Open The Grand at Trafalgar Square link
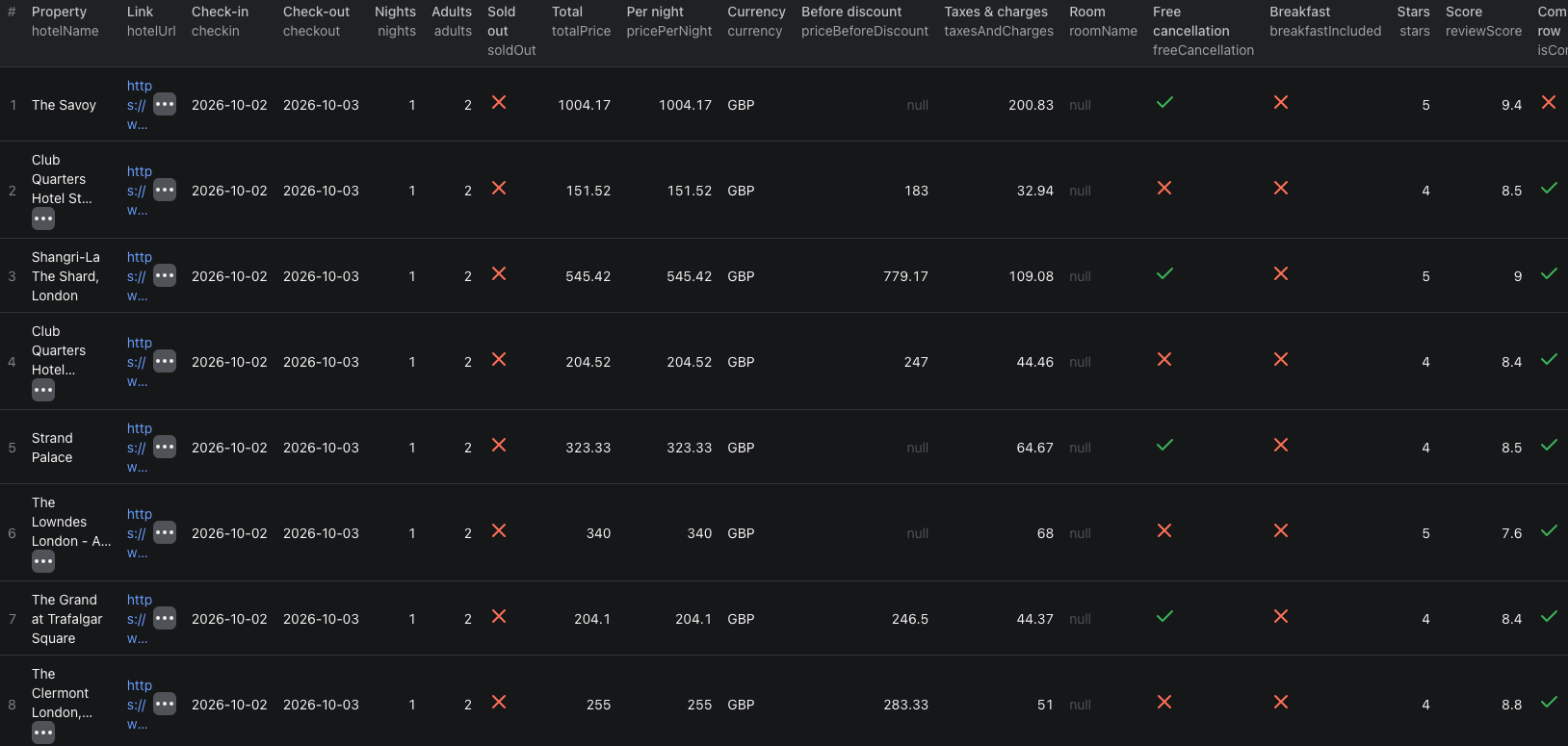Screen dimensions: 1568x746 (139, 619)
